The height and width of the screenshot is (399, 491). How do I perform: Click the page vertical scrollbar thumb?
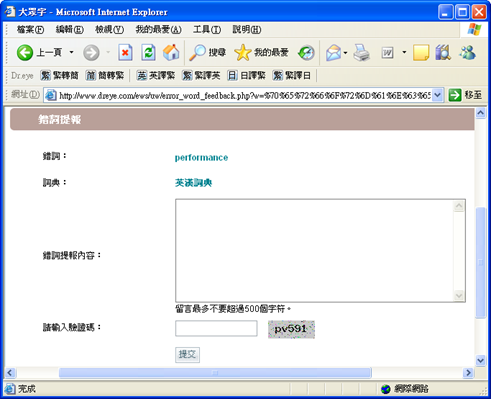coord(480,263)
